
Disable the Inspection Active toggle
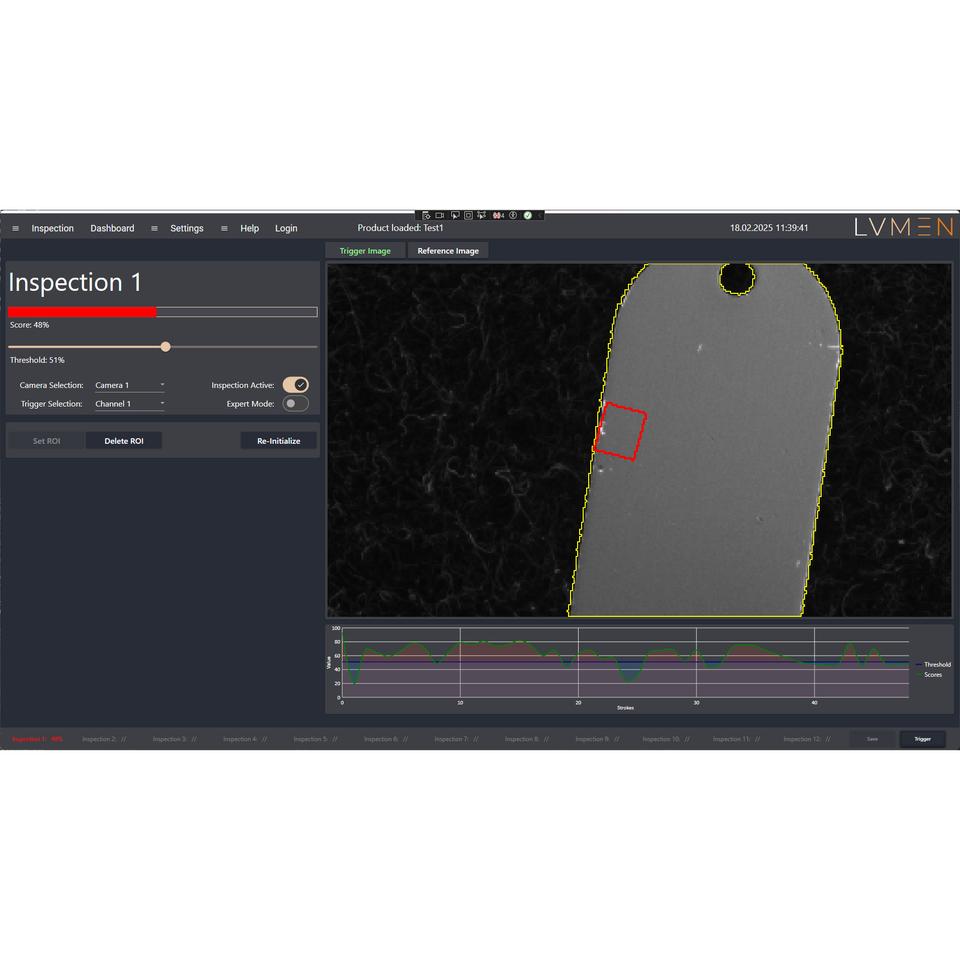[x=295, y=385]
